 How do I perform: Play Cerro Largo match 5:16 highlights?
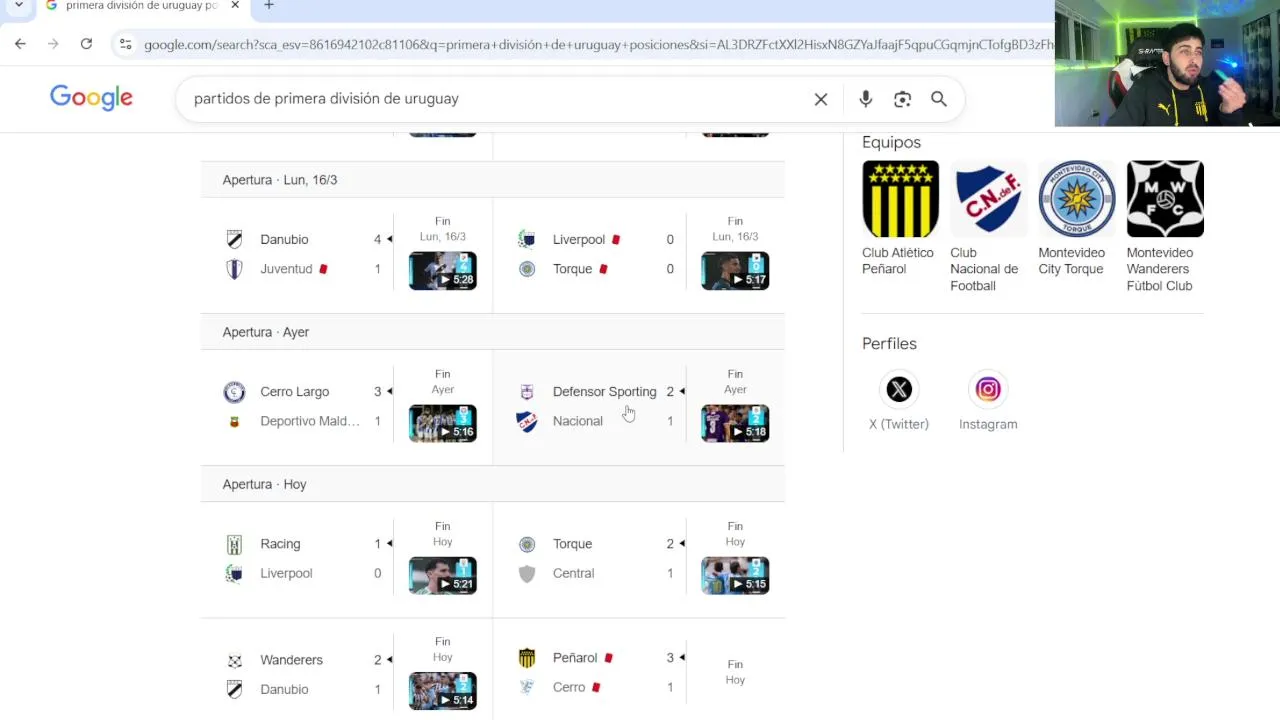(x=443, y=423)
